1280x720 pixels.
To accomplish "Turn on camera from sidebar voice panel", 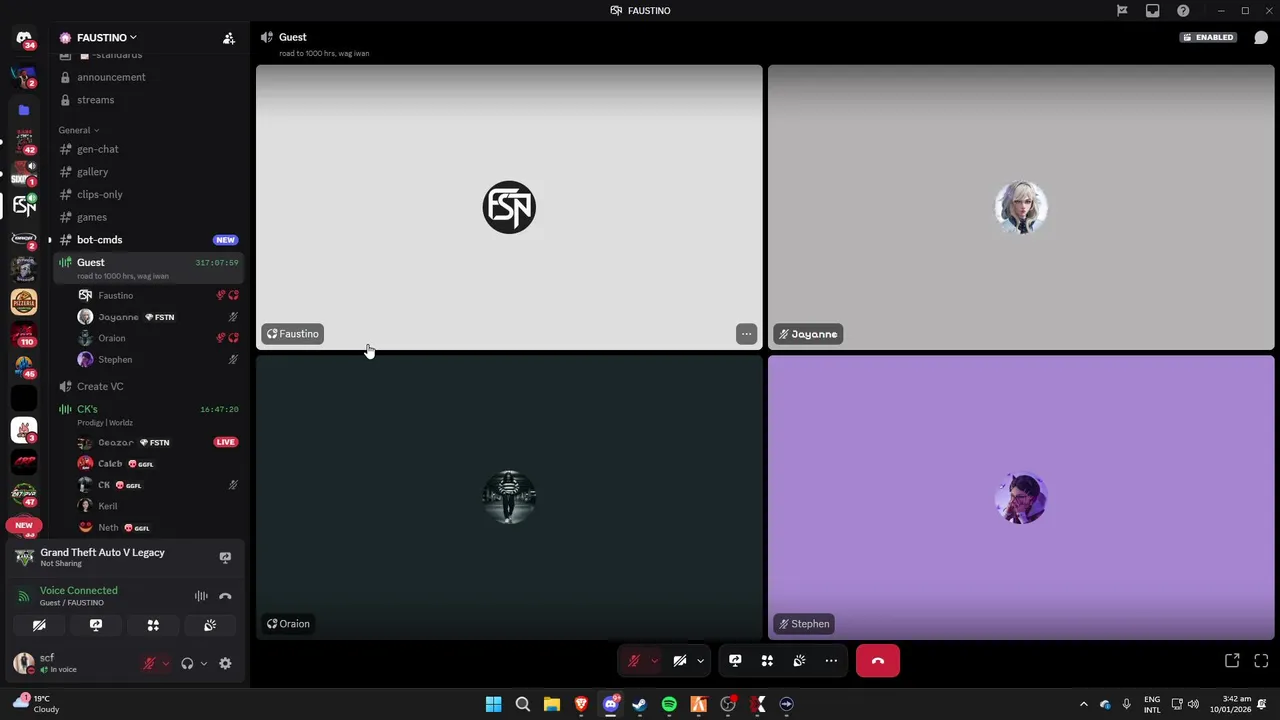I will coord(39,625).
